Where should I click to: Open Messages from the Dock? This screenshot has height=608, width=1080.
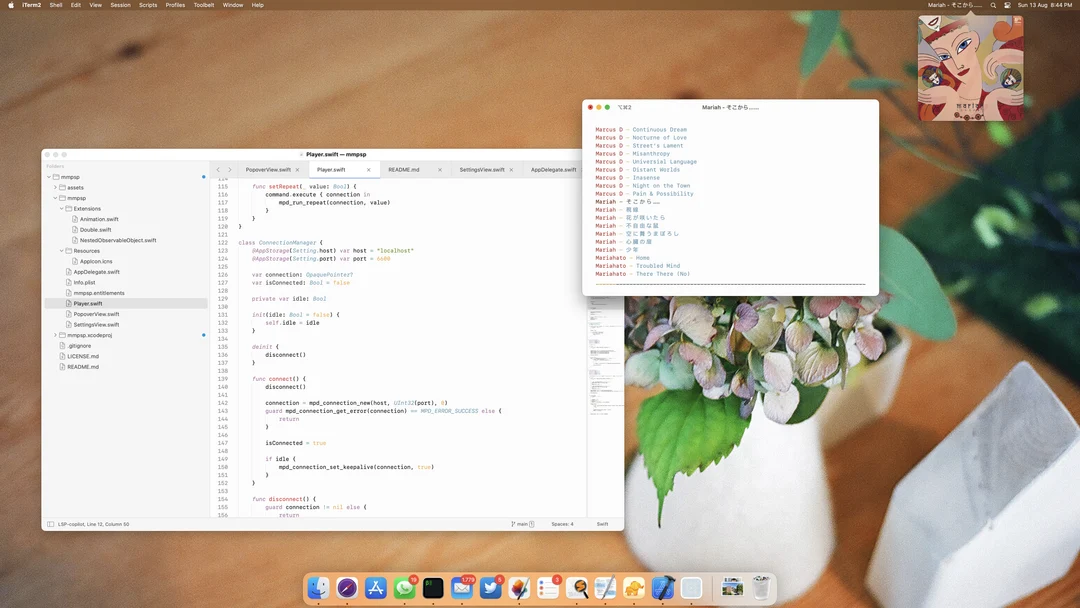404,588
